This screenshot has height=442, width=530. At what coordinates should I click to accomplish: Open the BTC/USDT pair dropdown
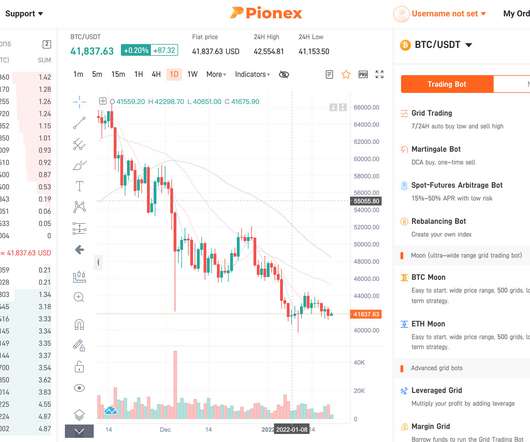(436, 45)
